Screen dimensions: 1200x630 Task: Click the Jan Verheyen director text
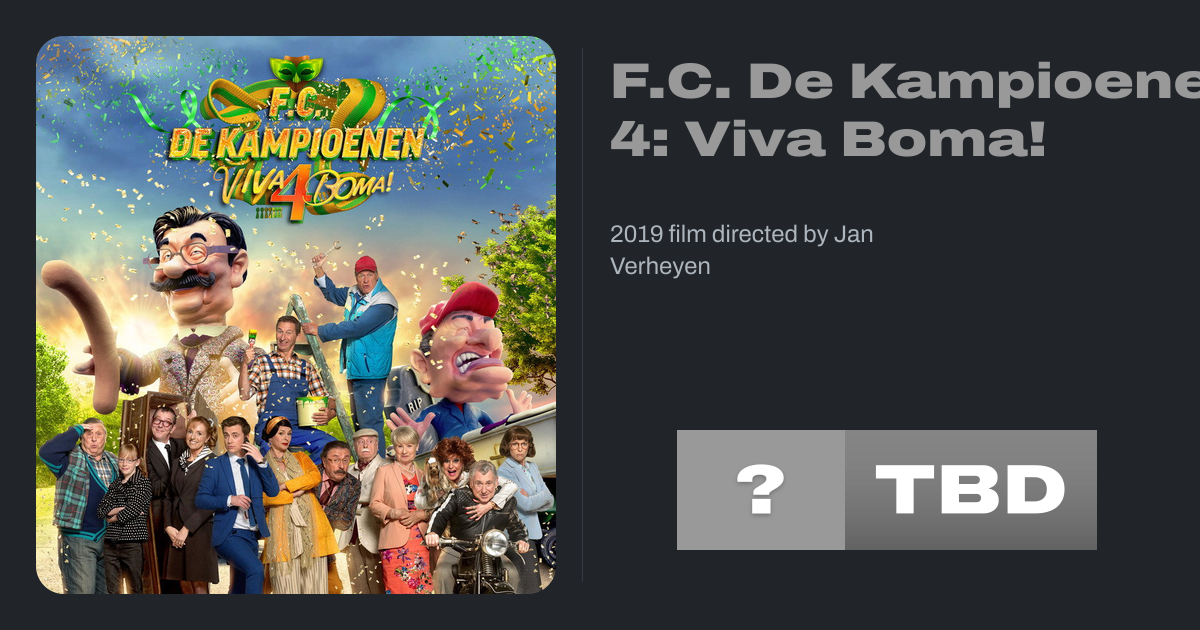741,251
